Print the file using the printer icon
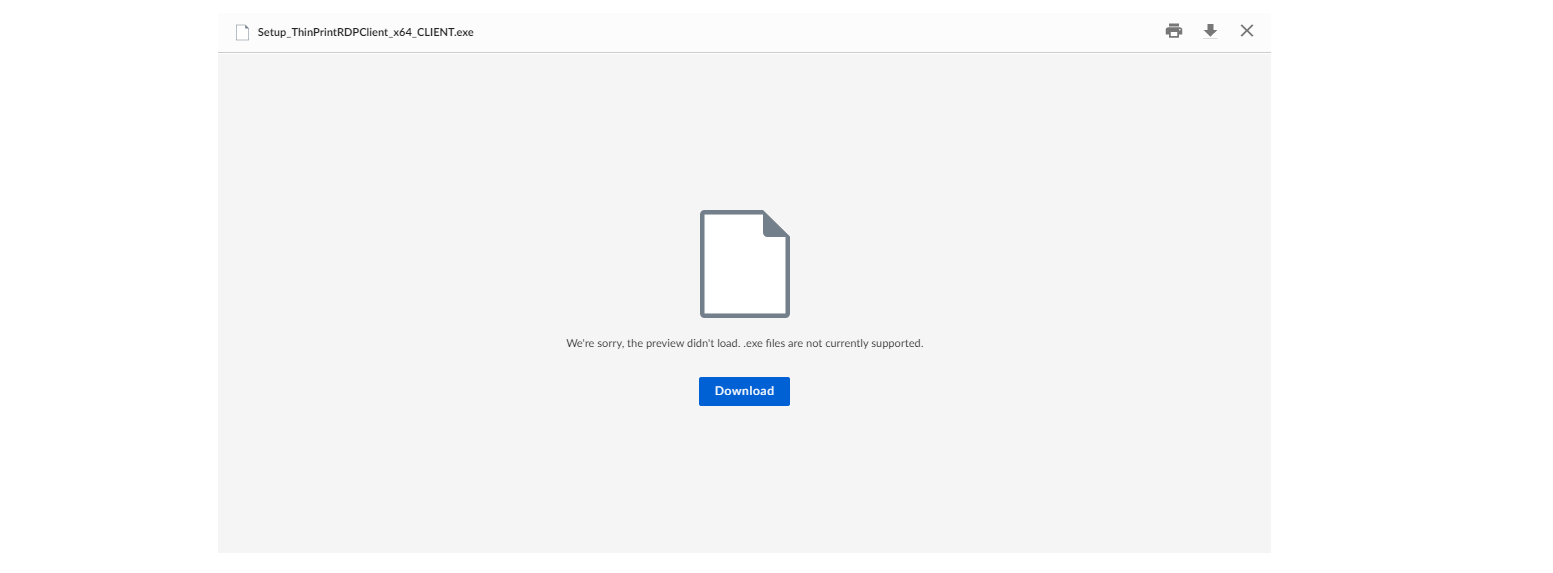1553x573 pixels. click(x=1174, y=31)
